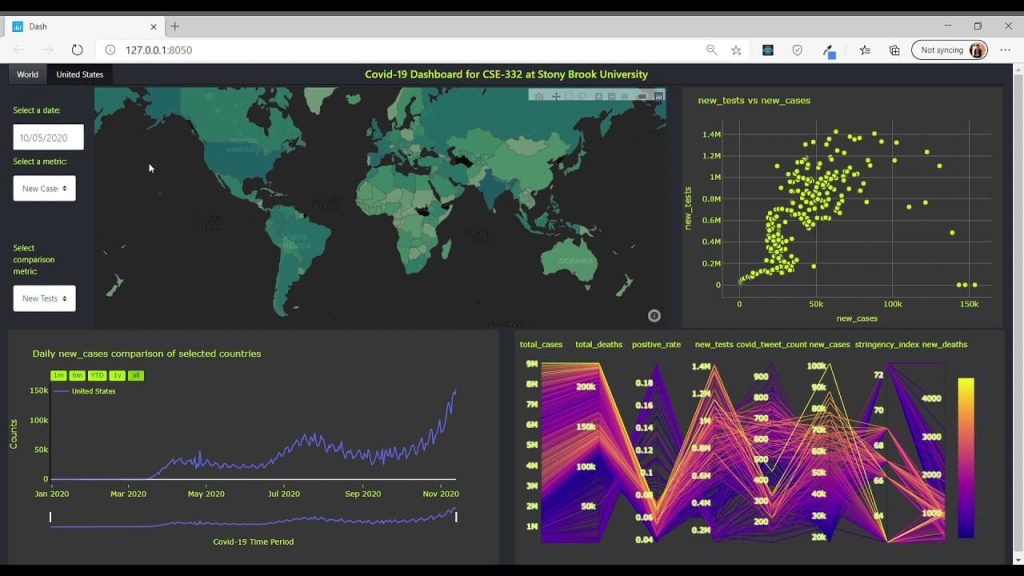The height and width of the screenshot is (576, 1024).
Task: Click the map camera download icon
Action: click(539, 96)
